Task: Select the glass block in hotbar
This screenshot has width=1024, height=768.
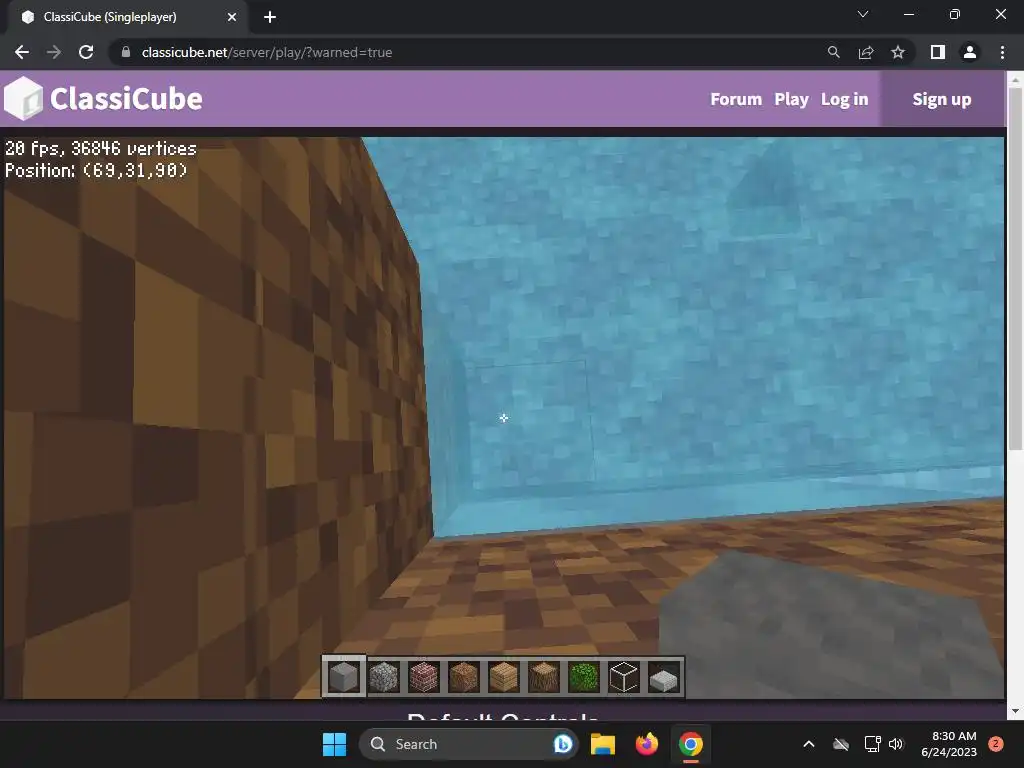Action: pos(623,677)
